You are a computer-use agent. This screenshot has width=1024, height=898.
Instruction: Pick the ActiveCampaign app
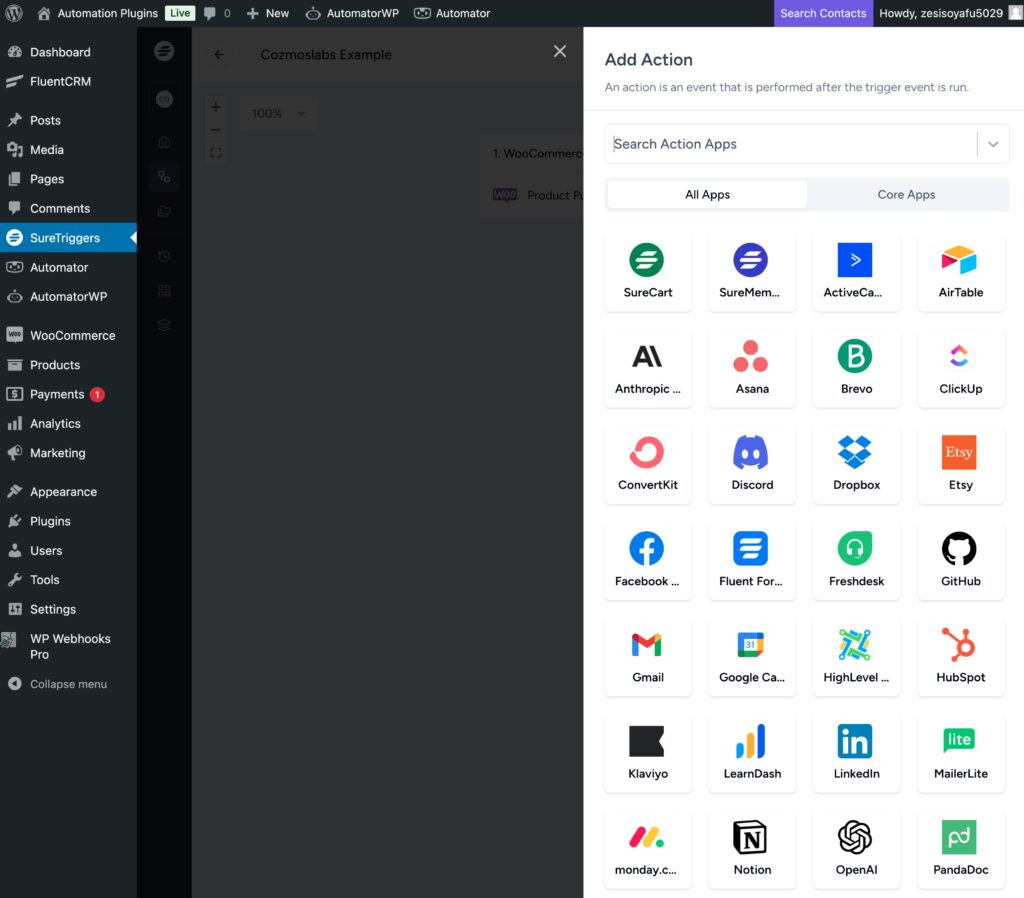point(856,272)
